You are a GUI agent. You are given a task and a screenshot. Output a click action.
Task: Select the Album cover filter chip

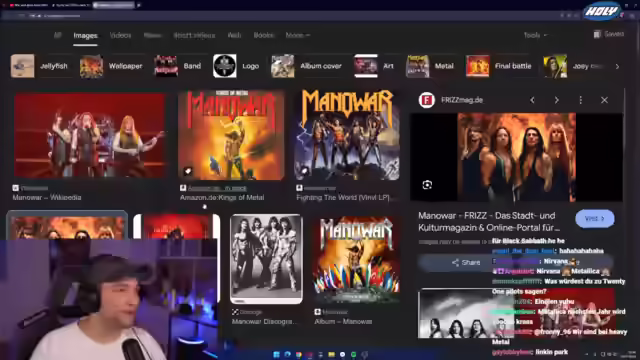tap(307, 66)
